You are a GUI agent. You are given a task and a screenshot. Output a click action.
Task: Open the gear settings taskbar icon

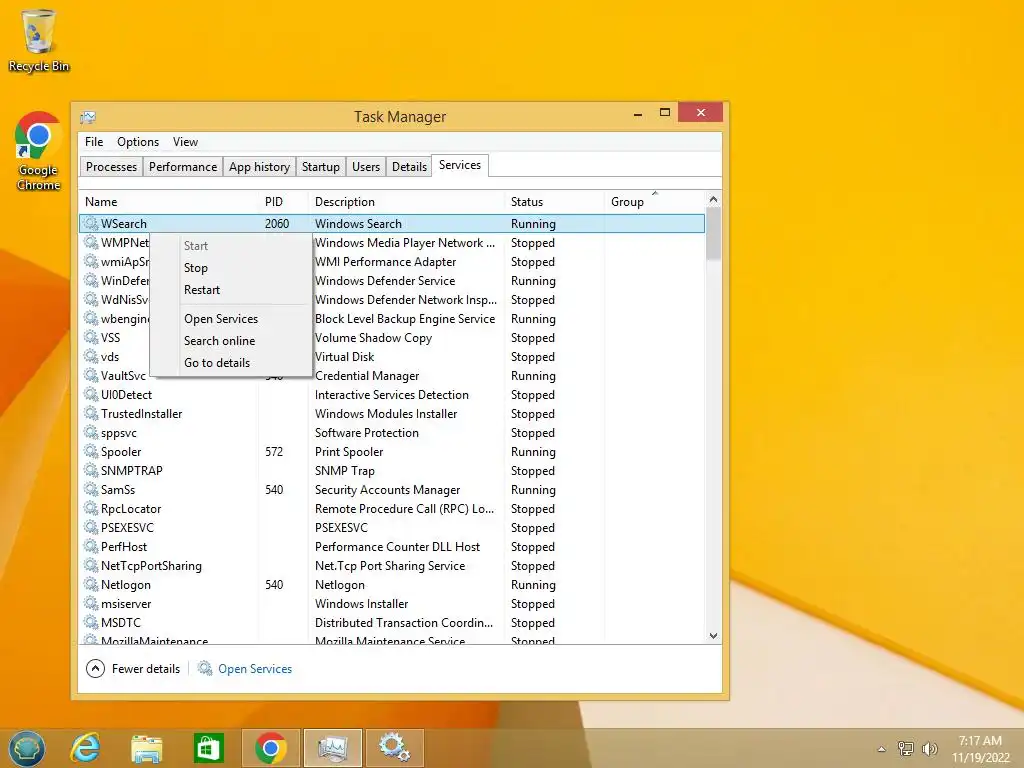tap(394, 748)
